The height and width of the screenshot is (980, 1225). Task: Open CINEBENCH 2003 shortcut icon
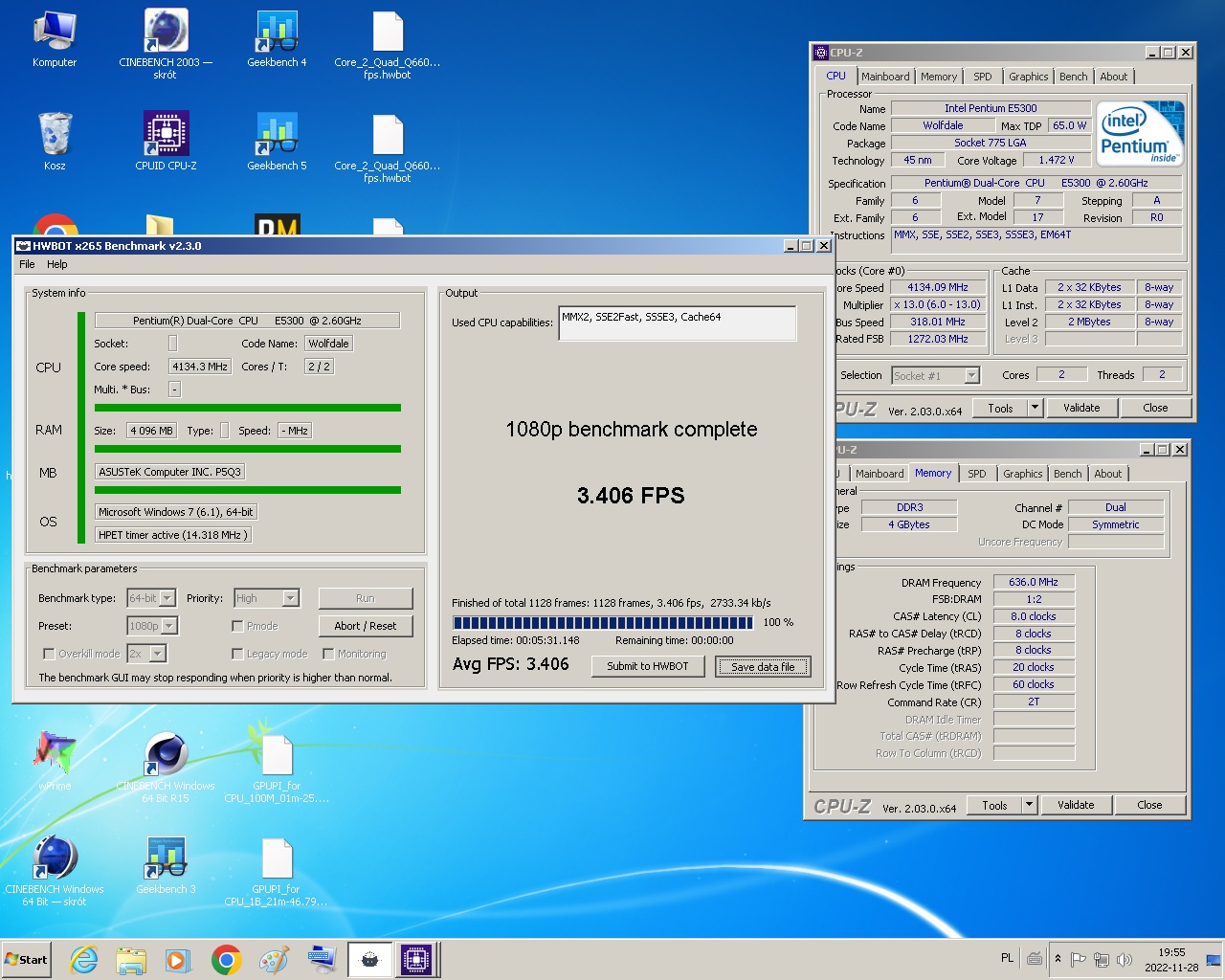(166, 44)
